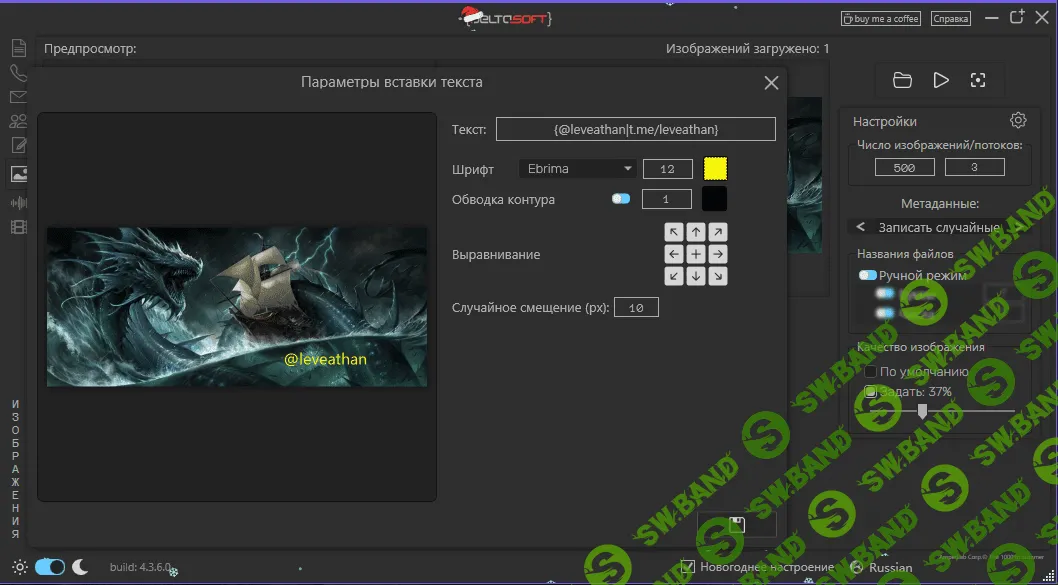
Task: Open the settings gear icon near Настройки
Action: 1018,120
